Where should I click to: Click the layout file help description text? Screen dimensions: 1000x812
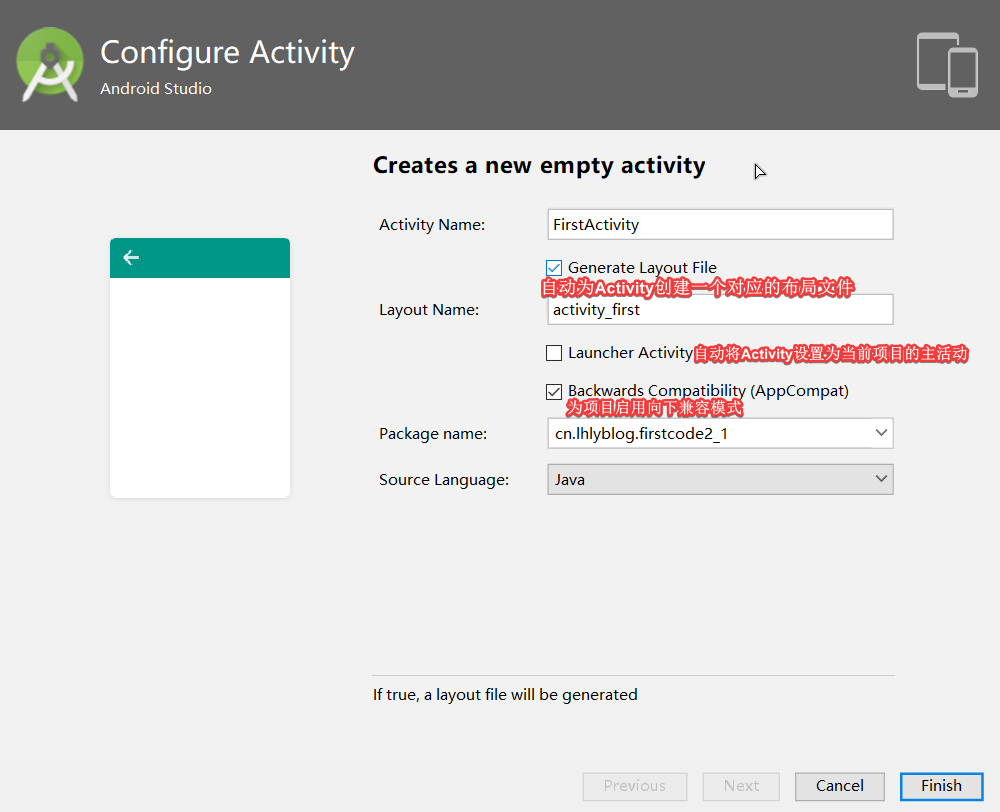(x=505, y=694)
